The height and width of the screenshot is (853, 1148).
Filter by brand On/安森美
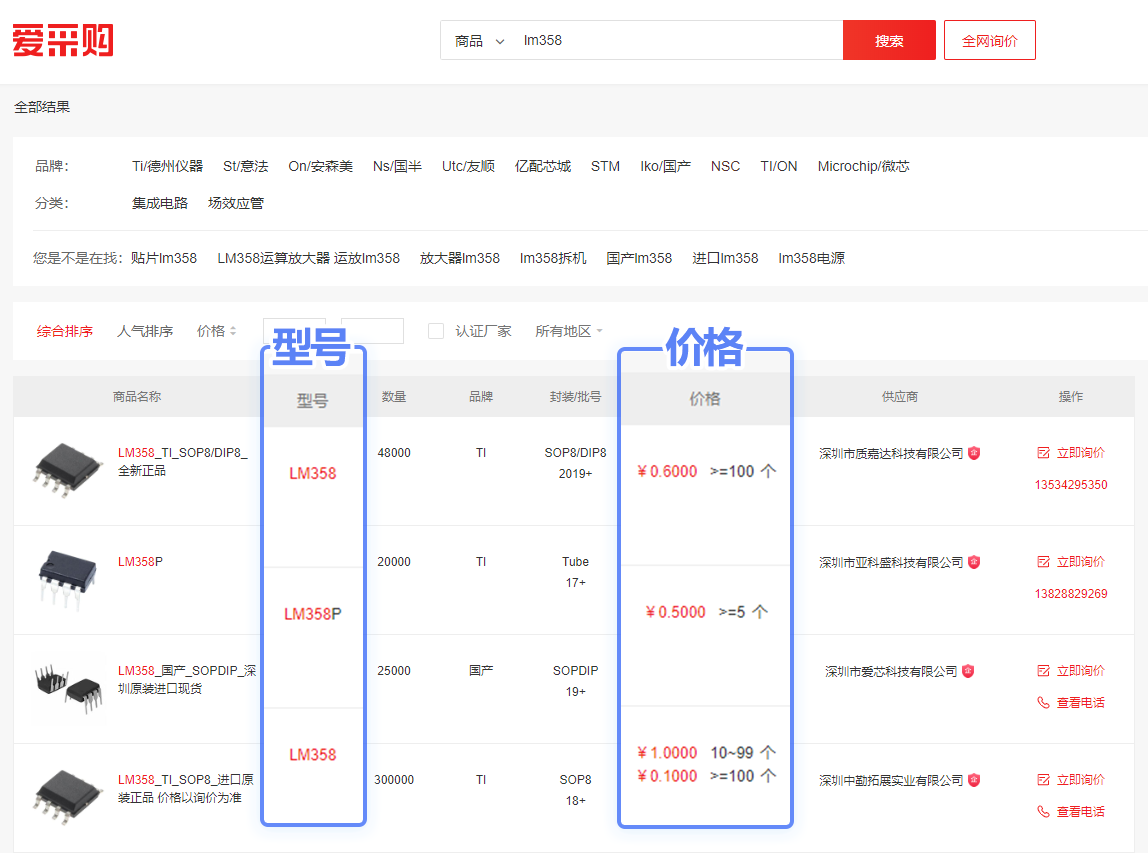[x=320, y=166]
